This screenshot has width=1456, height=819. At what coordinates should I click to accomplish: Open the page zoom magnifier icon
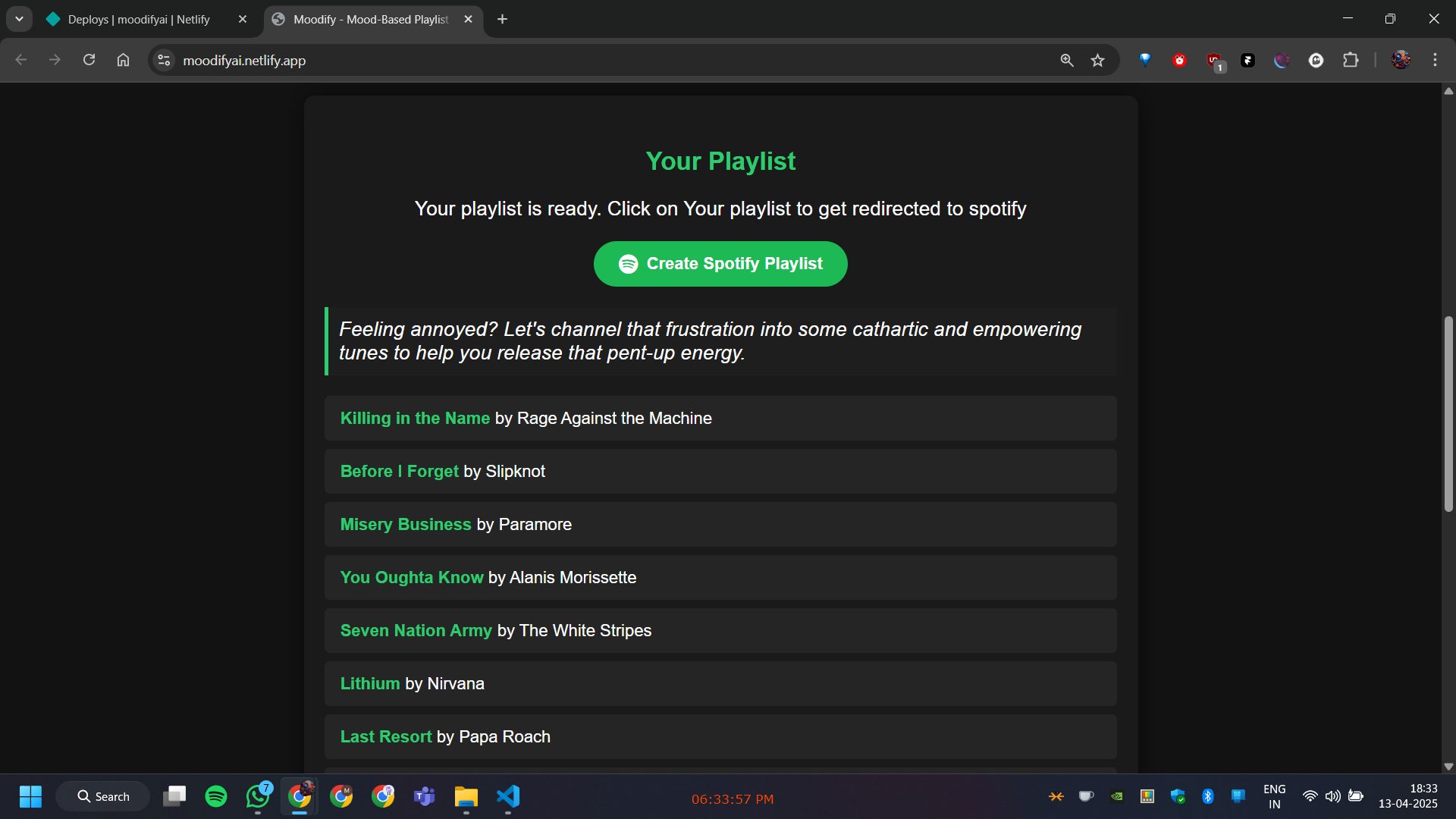[1066, 60]
